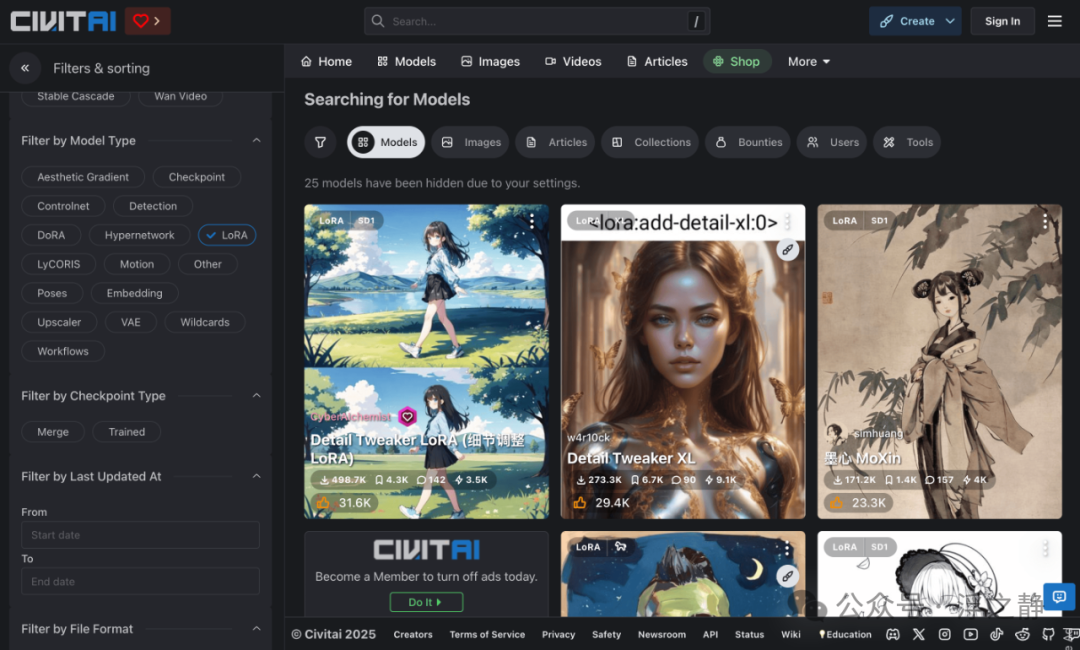
Task: Open the notifications bell icon top right
Action: [1054, 20]
